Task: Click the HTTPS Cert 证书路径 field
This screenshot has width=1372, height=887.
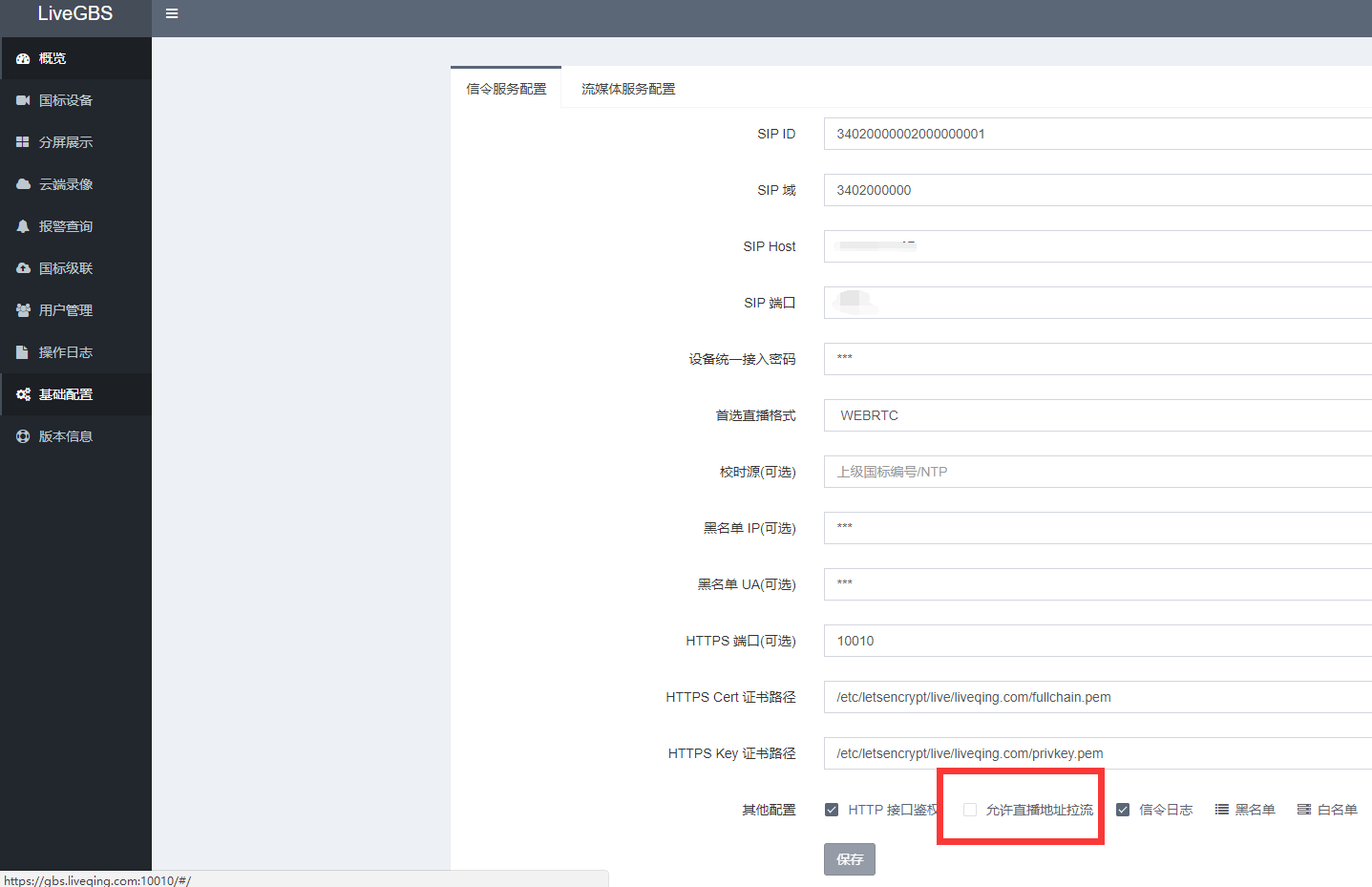Action: coord(1098,697)
